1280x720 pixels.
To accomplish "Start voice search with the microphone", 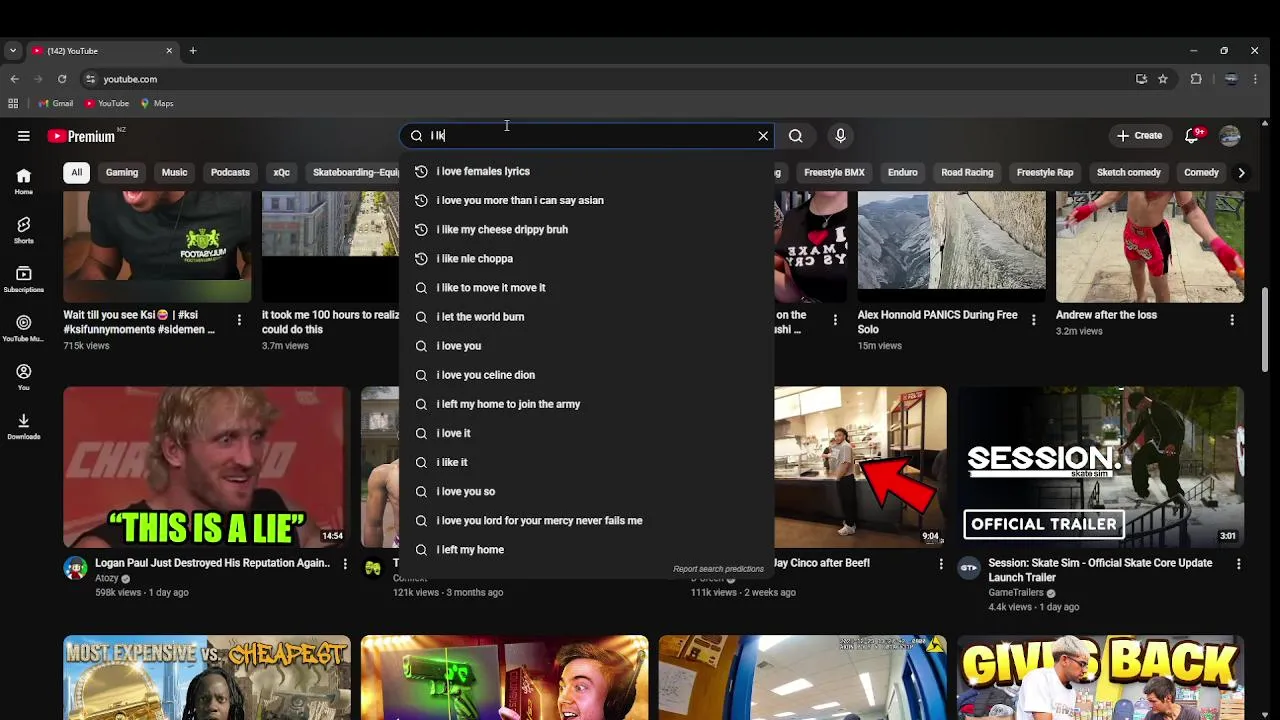I will 840,136.
